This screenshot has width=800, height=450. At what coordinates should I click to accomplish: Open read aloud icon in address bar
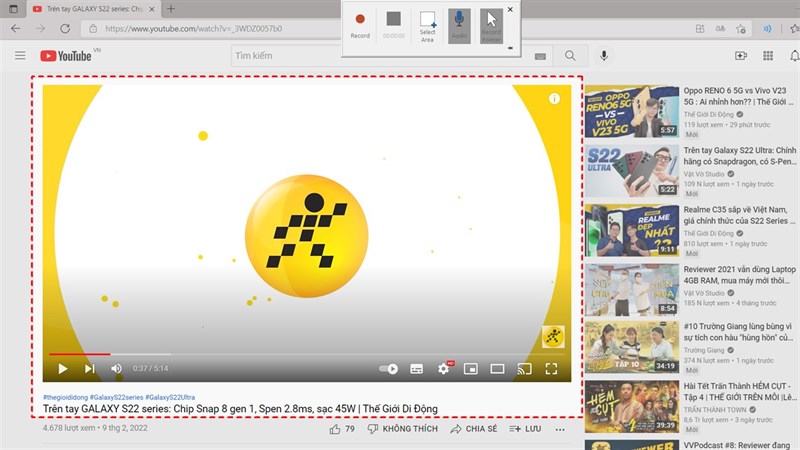pos(767,29)
